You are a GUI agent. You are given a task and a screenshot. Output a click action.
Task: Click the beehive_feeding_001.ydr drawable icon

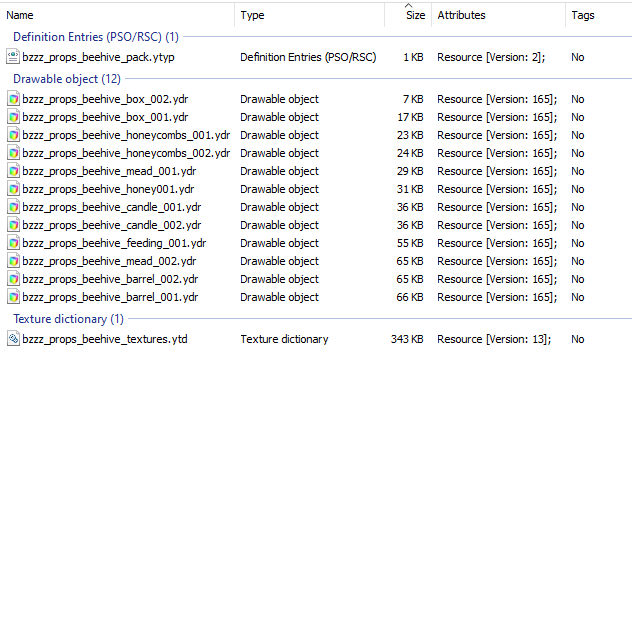coord(13,243)
